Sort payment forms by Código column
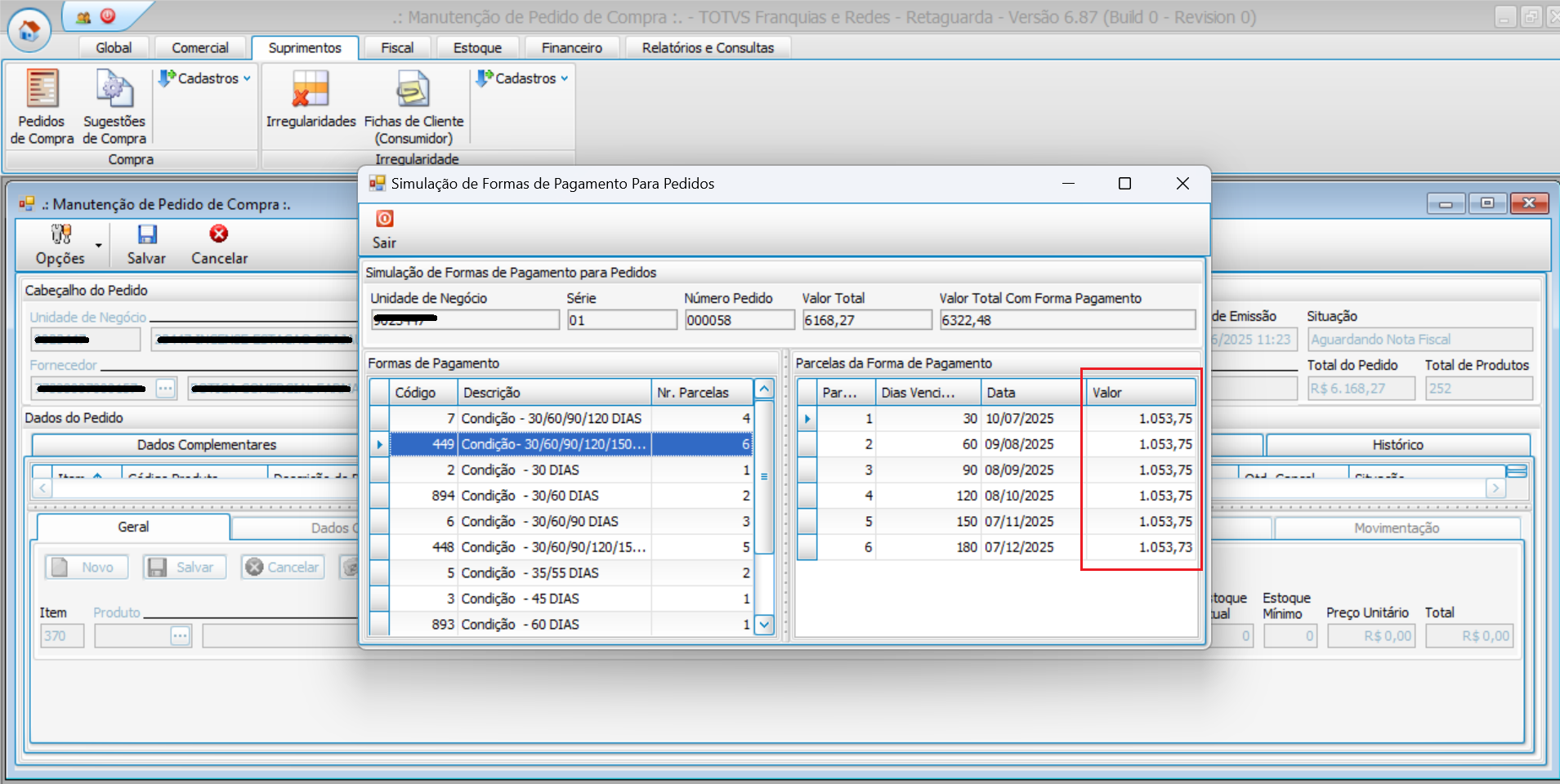The width and height of the screenshot is (1560, 784). [x=423, y=393]
